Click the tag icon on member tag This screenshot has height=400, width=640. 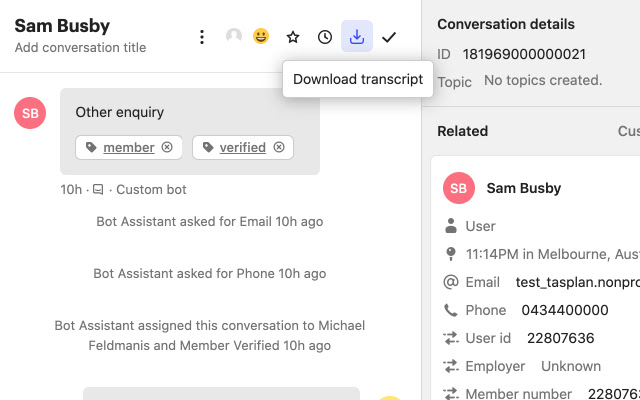pos(91,147)
